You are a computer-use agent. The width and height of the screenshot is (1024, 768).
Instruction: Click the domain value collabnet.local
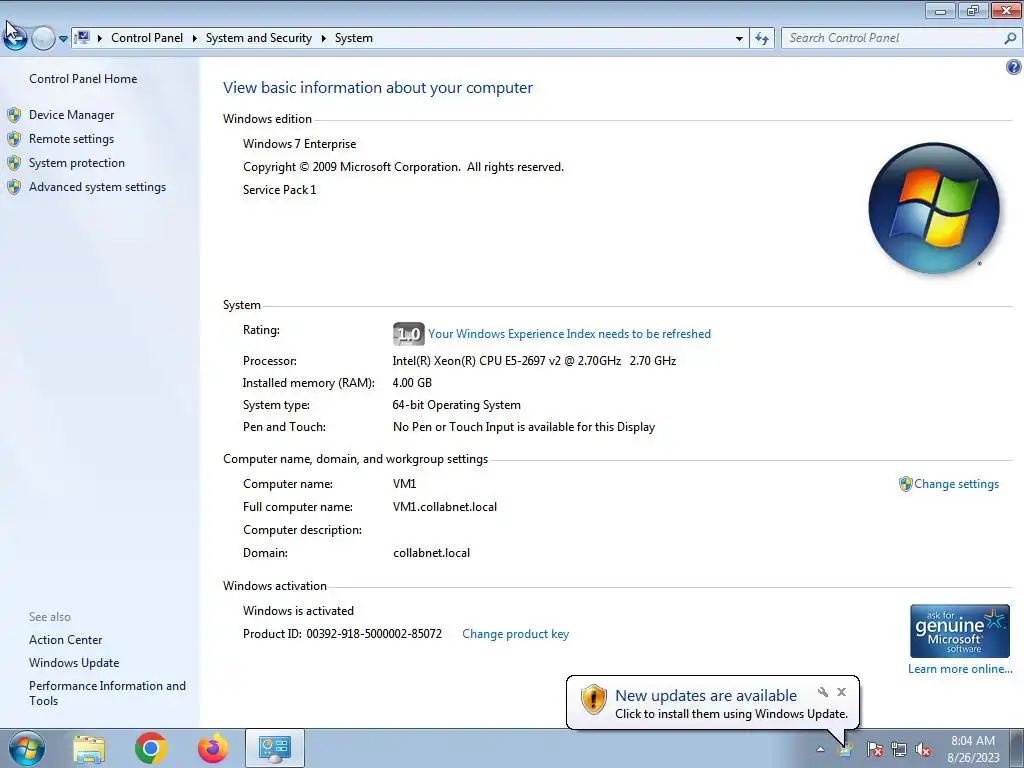tap(431, 553)
